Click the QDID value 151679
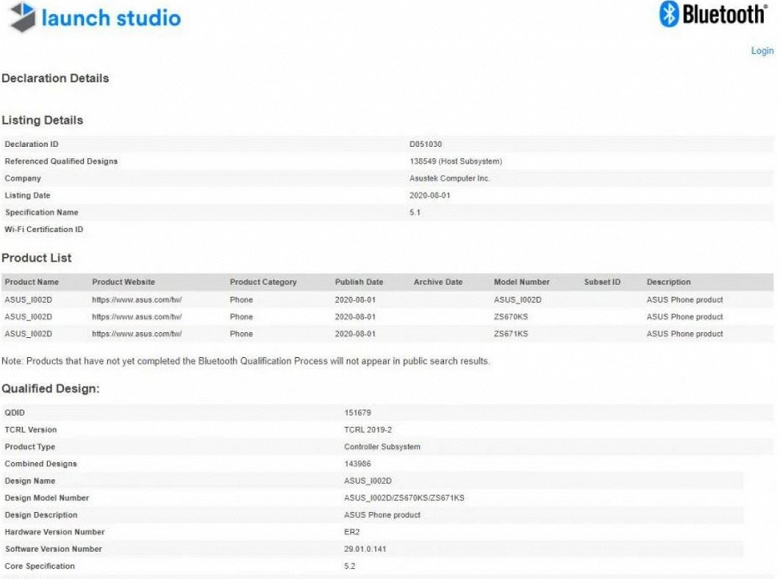This screenshot has height=579, width=780. click(358, 412)
